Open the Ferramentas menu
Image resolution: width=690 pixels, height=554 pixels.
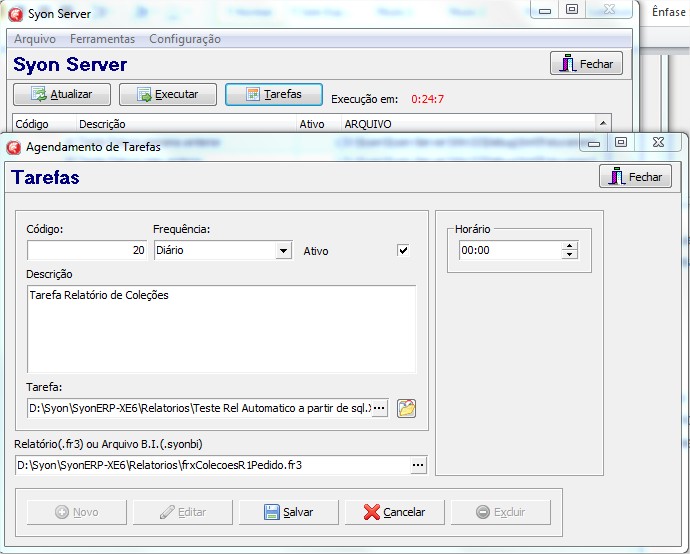[x=103, y=39]
